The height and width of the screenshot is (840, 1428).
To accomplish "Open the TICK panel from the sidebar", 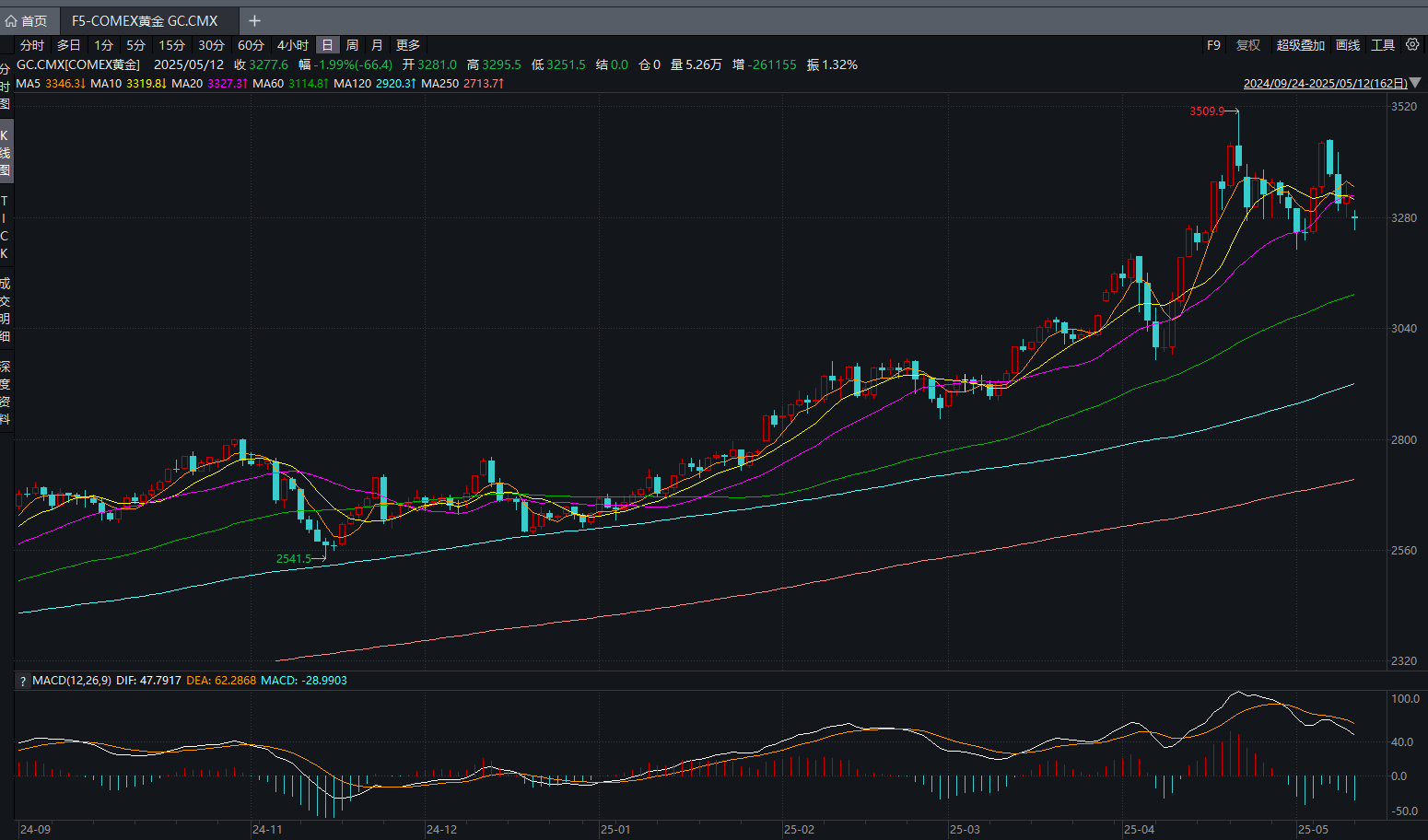I will click(5, 226).
